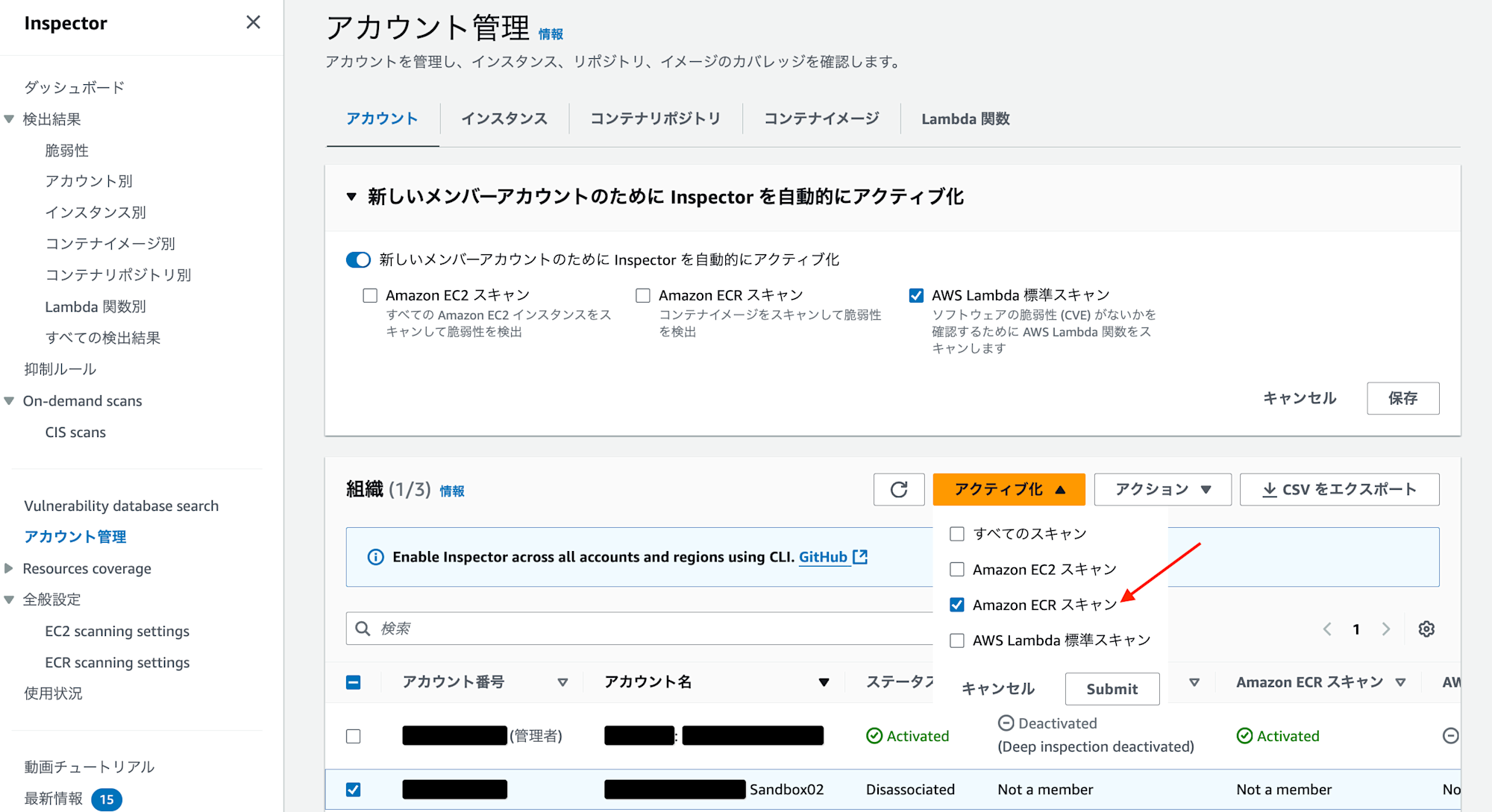Click the info circle icon in banner
The image size is (1492, 812).
click(x=376, y=557)
